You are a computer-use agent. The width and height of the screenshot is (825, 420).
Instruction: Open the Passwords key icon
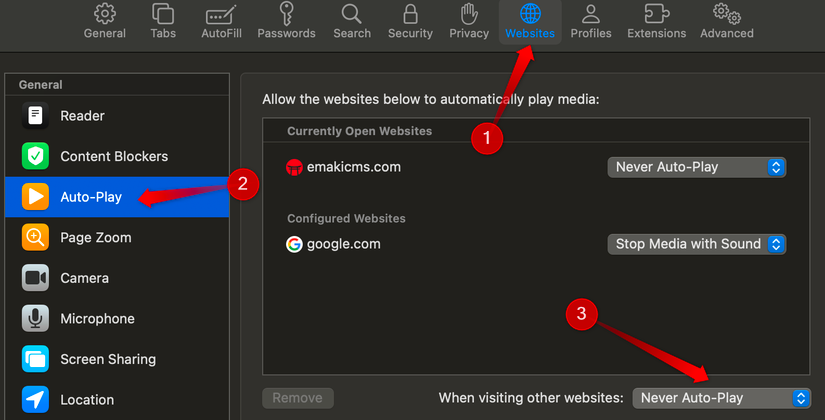pyautogui.click(x=286, y=14)
